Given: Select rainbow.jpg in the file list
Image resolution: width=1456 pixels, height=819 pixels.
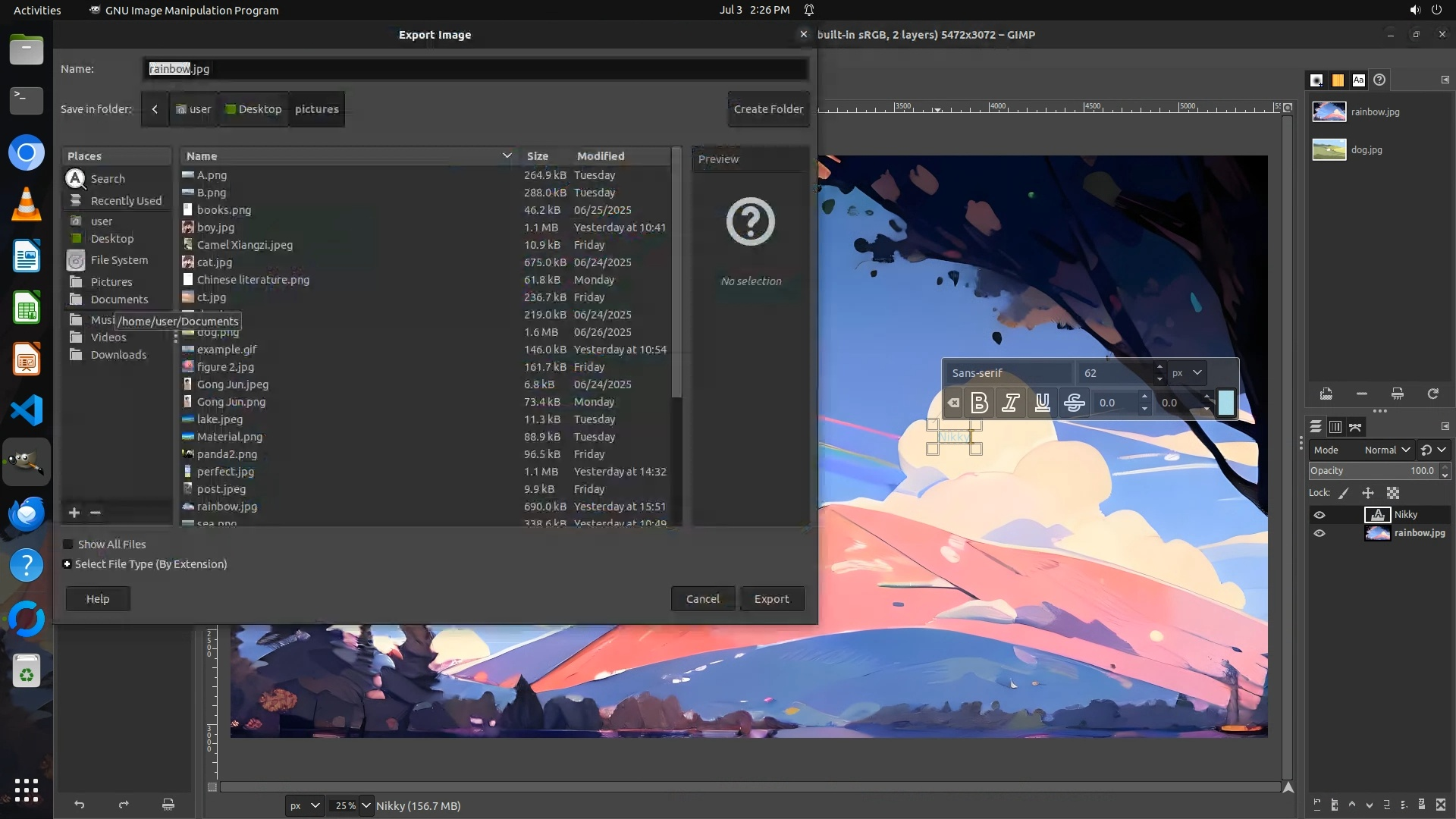Looking at the screenshot, I should [227, 507].
